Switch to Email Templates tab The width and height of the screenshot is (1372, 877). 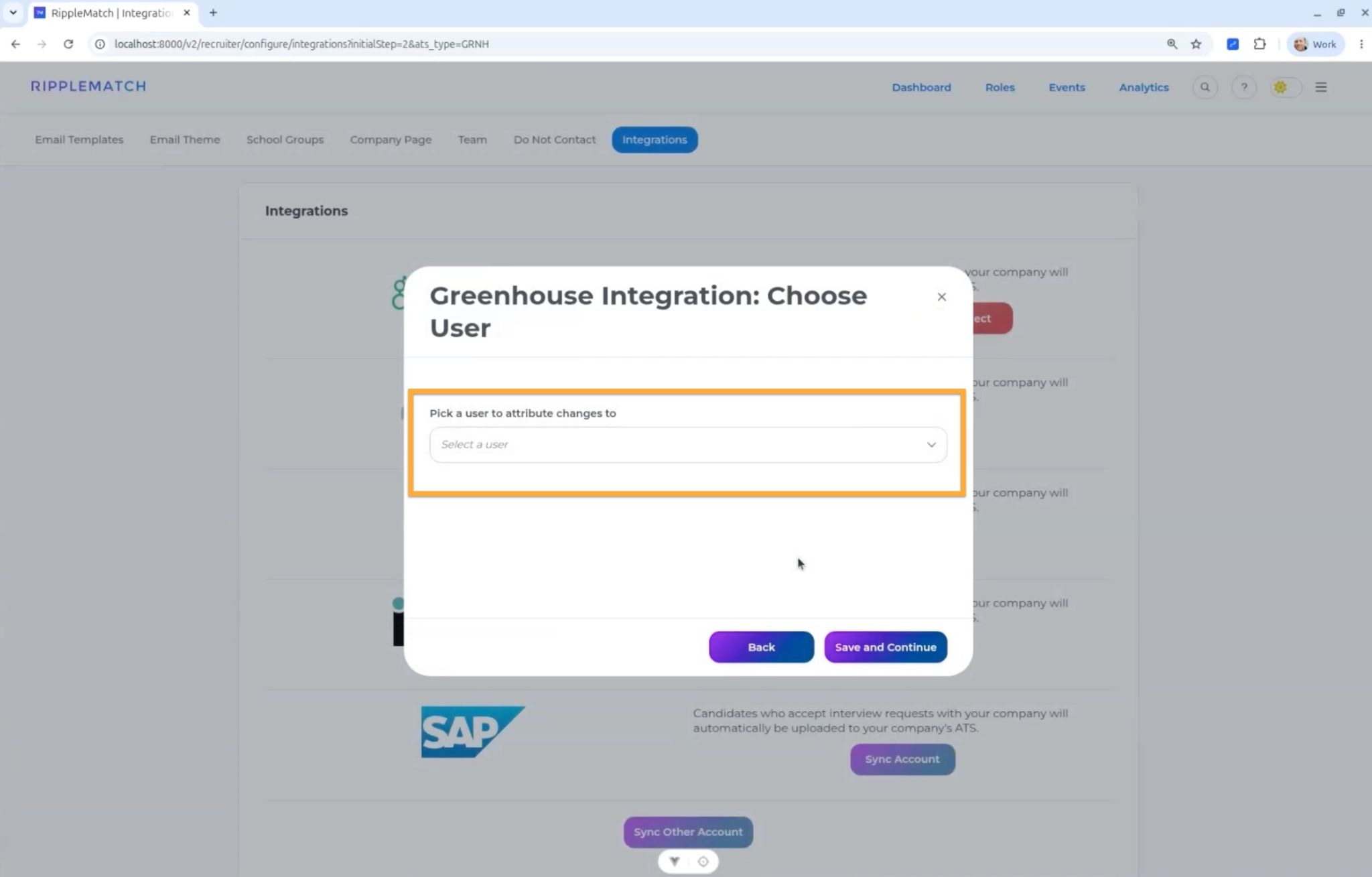(x=79, y=140)
